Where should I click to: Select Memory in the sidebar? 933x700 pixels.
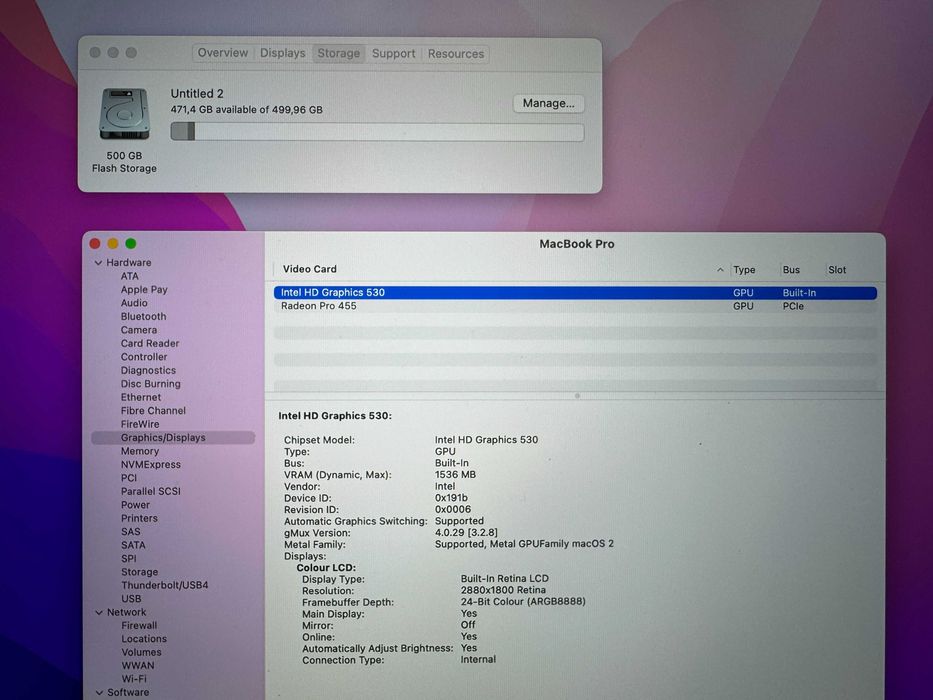(140, 451)
